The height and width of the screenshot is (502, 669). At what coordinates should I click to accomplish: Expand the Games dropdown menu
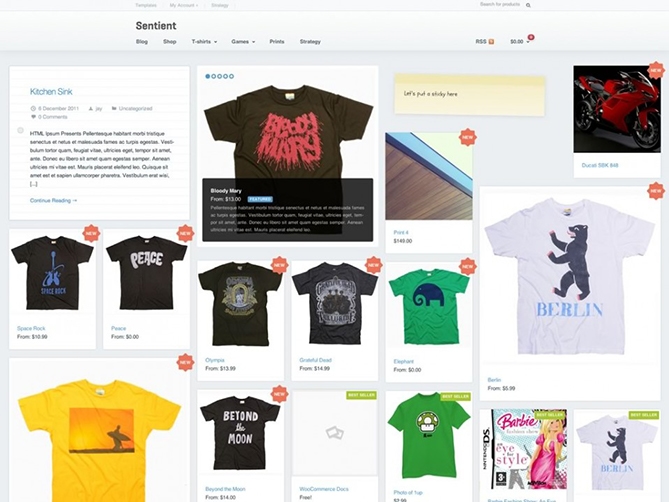[x=243, y=42]
